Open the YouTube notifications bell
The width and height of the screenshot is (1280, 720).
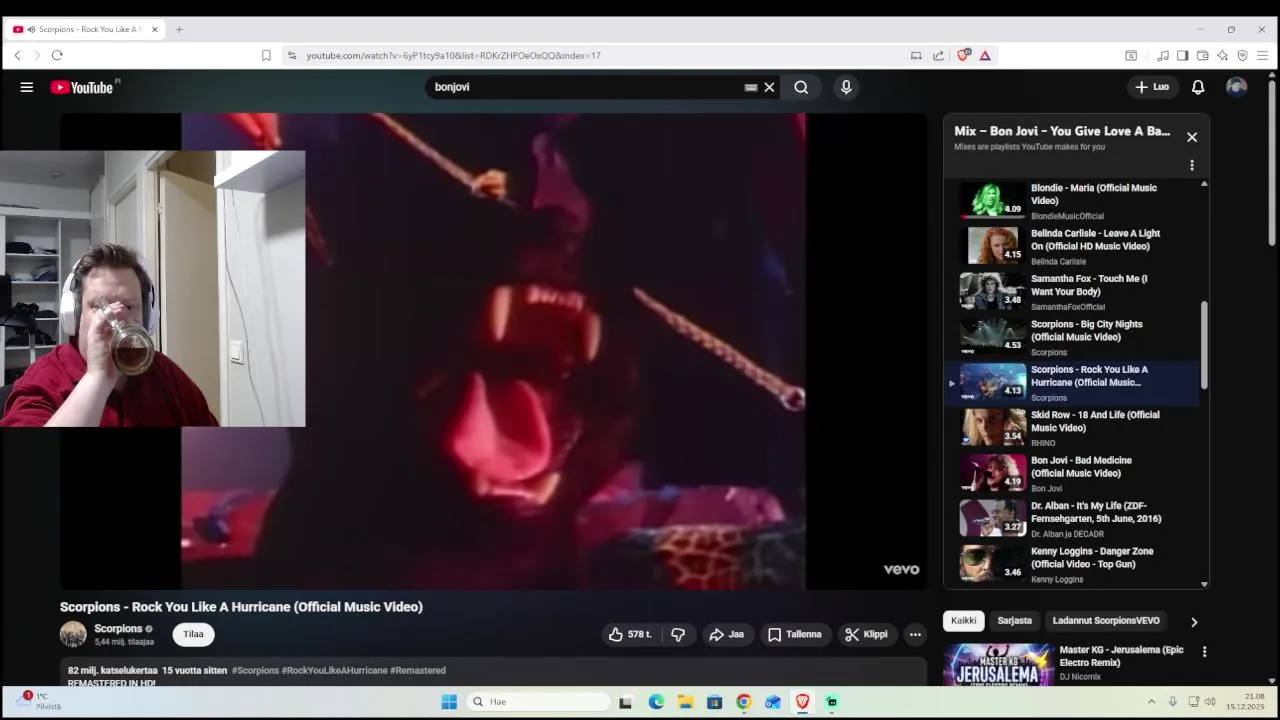[x=1198, y=87]
